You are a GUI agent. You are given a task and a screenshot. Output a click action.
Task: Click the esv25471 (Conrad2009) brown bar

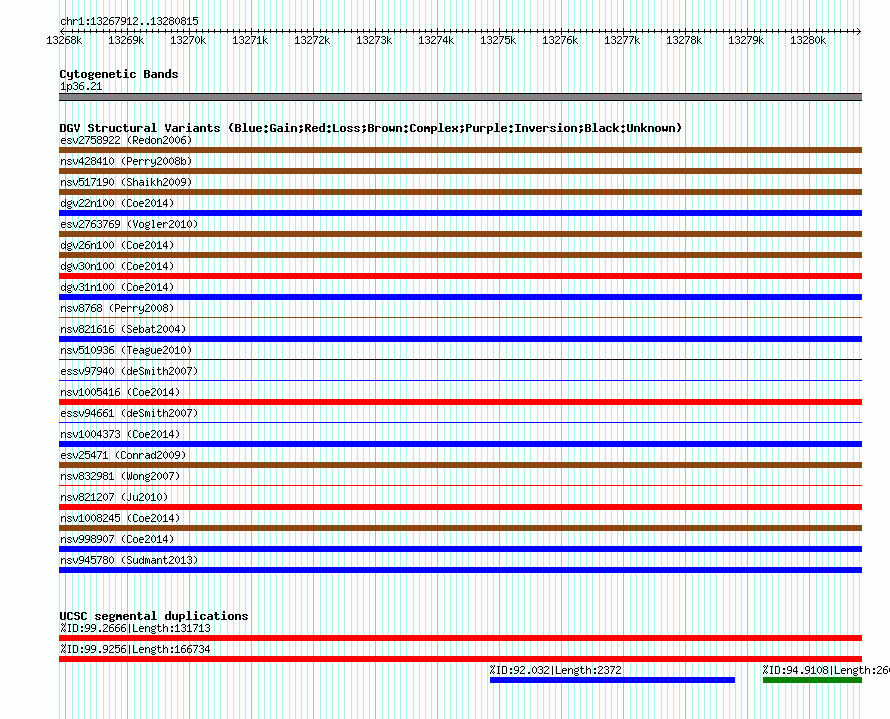(x=460, y=465)
